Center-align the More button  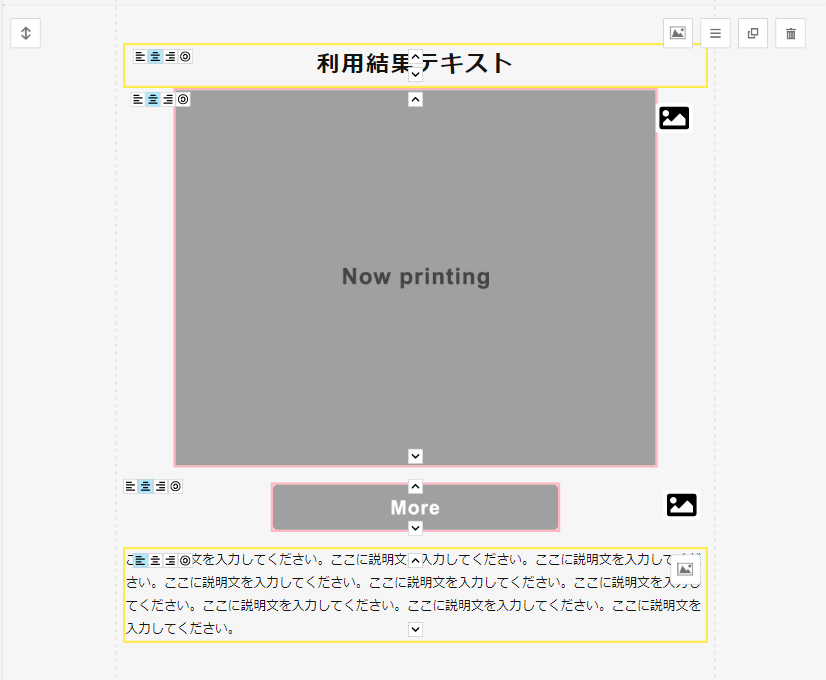tap(145, 486)
